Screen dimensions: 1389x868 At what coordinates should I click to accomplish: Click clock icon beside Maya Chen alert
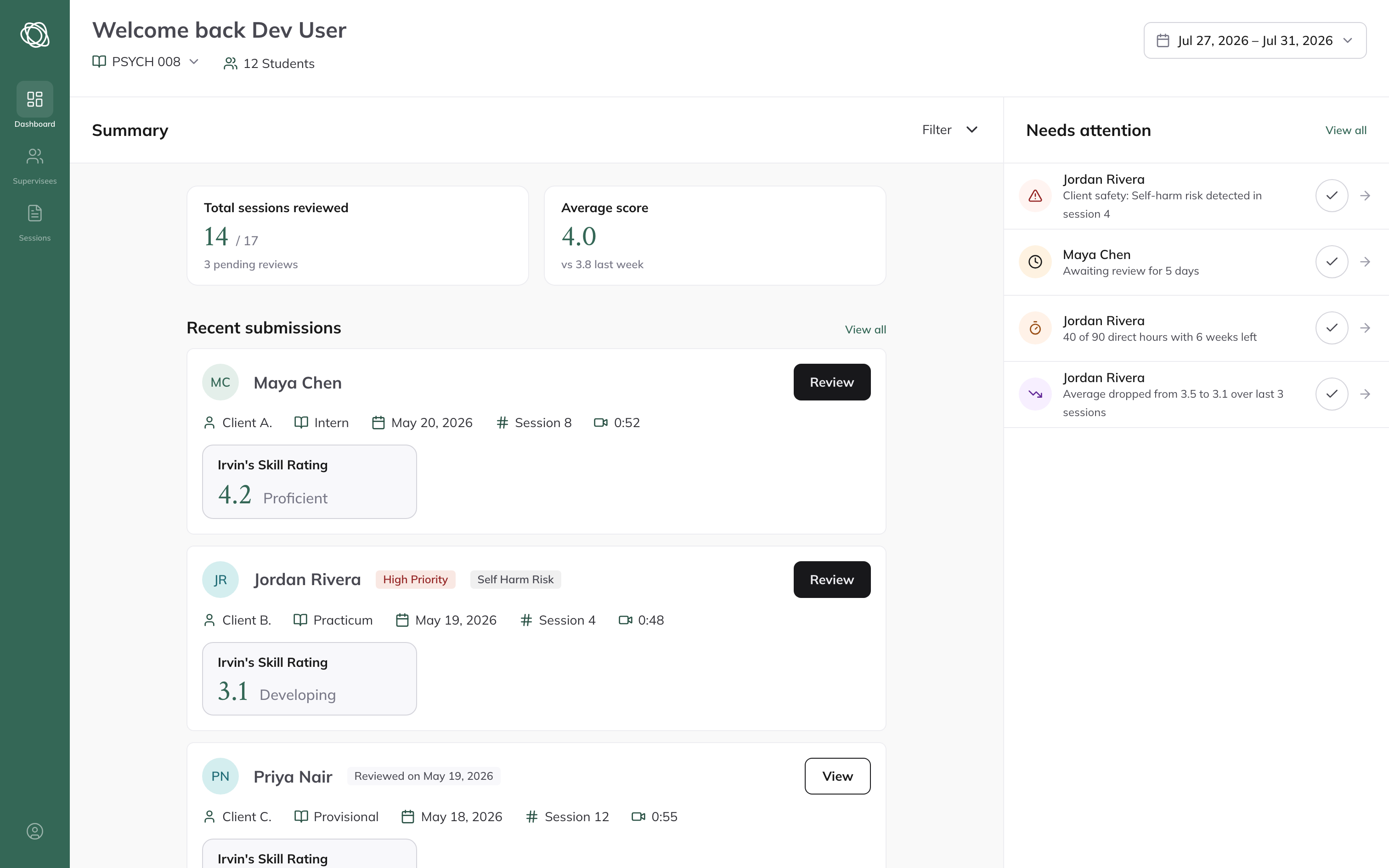(1035, 262)
